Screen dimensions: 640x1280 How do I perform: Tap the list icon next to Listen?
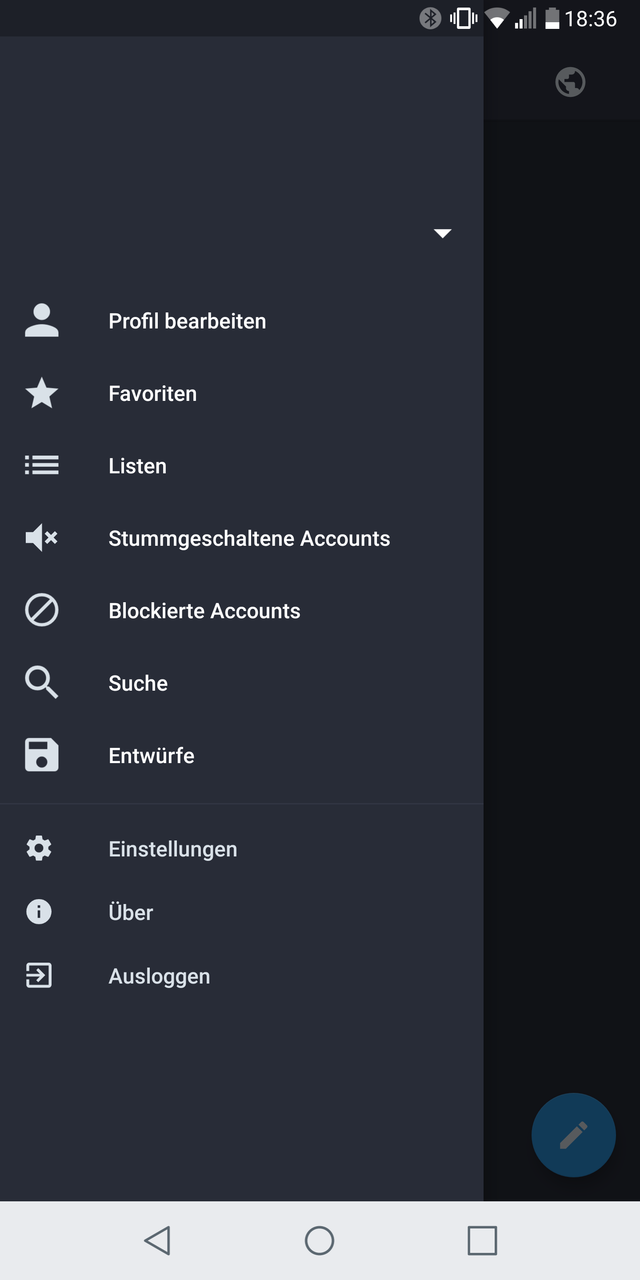pos(41,466)
